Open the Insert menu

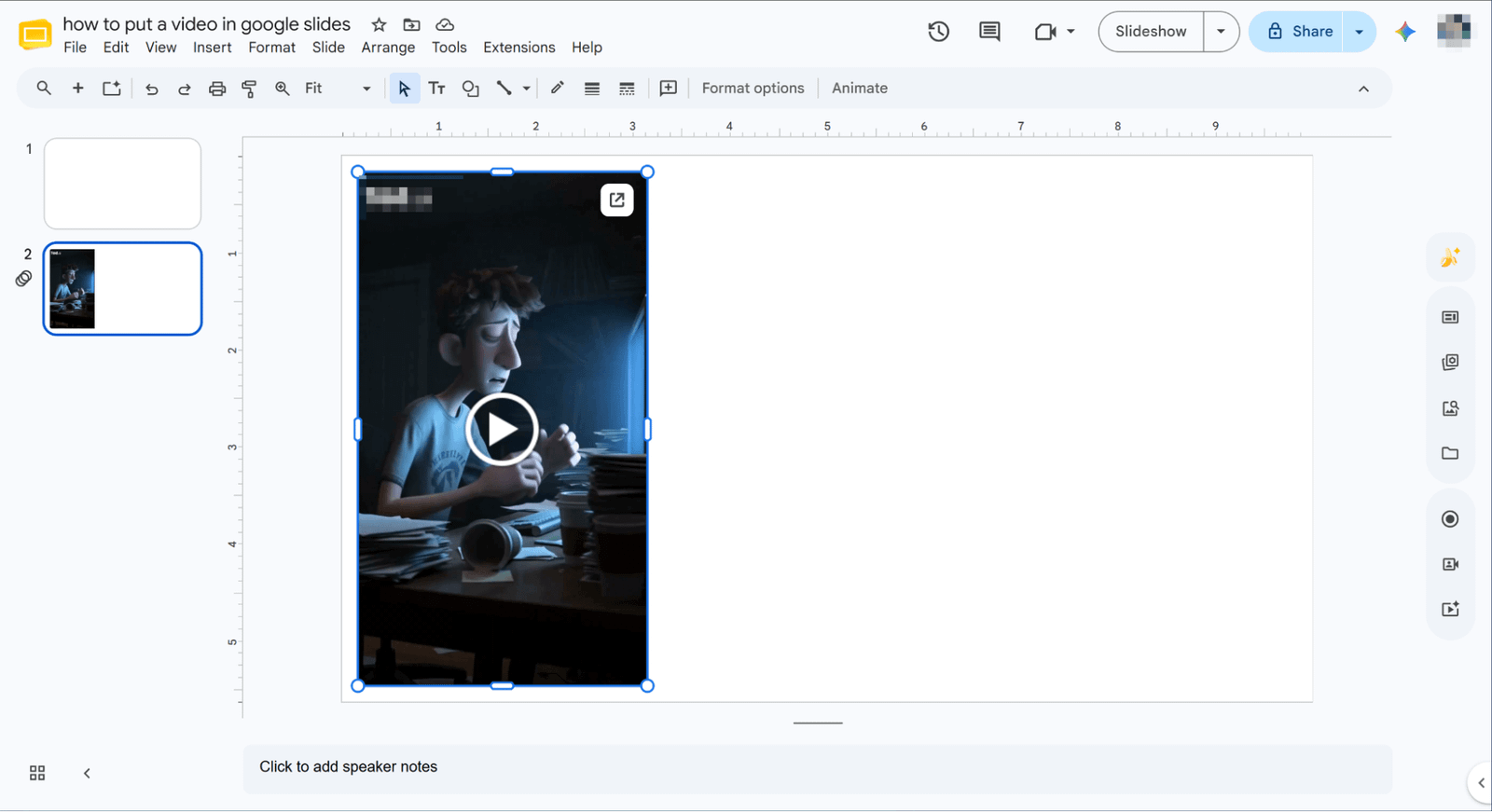[213, 48]
